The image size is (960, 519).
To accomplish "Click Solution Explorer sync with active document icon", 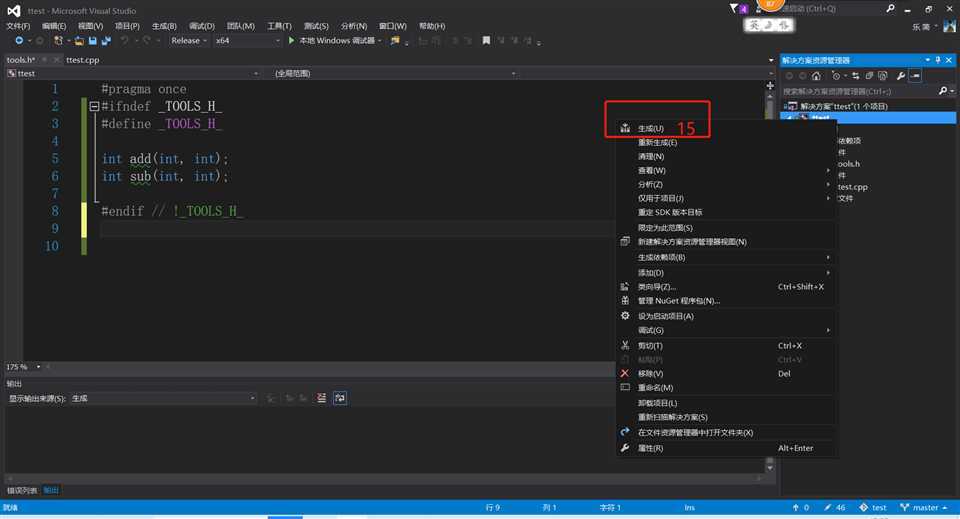I will pyautogui.click(x=855, y=76).
